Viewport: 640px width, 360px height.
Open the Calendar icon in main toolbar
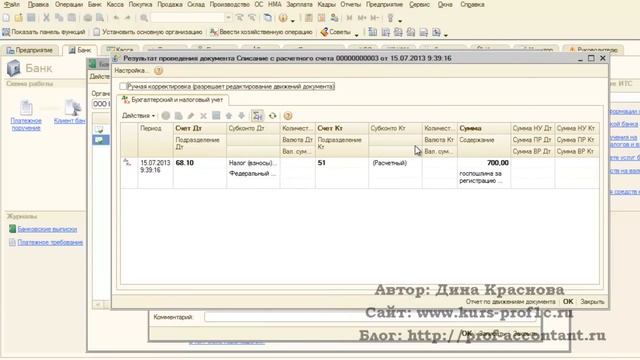pos(322,18)
